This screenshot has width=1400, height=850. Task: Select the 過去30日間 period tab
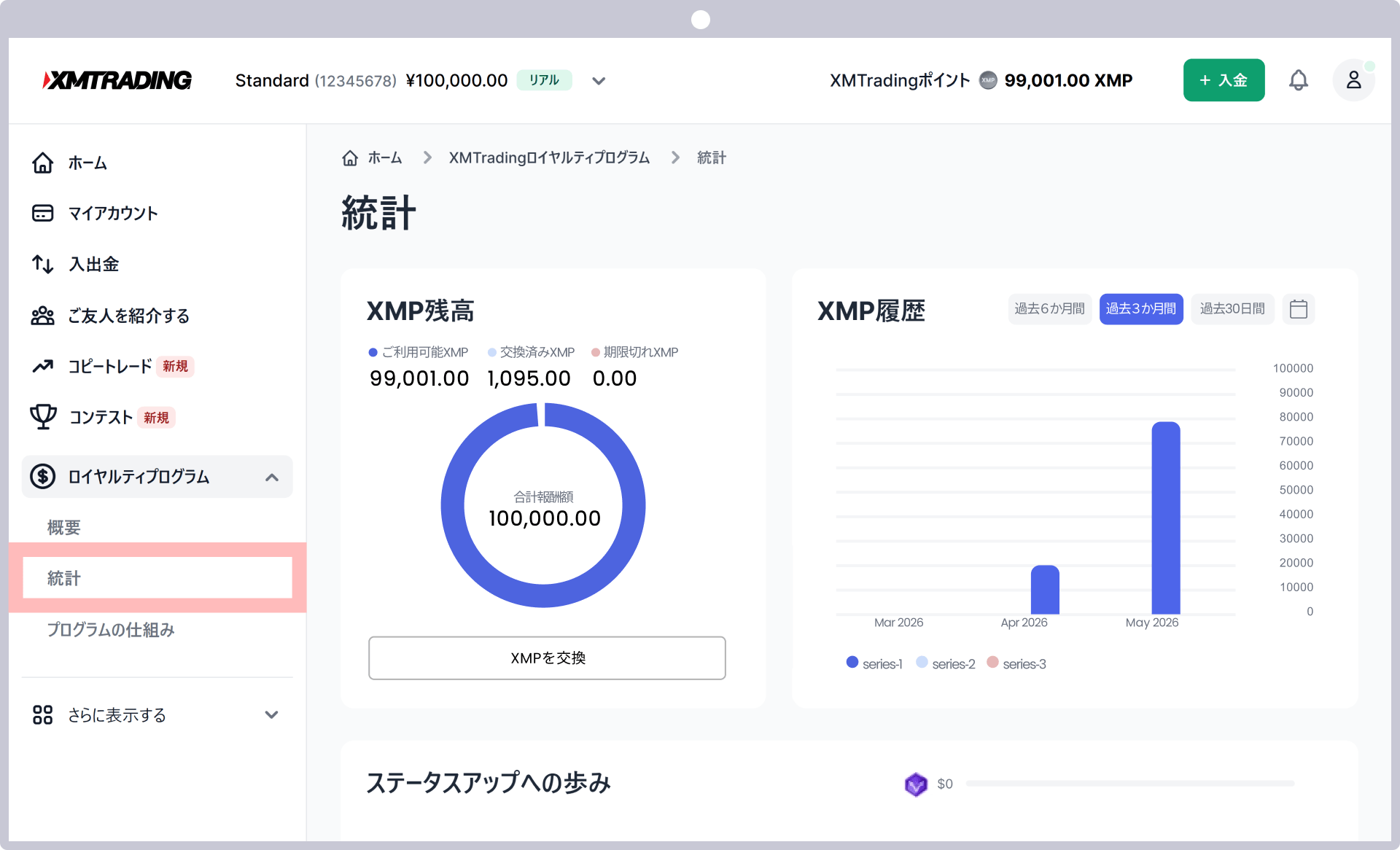click(x=1232, y=309)
